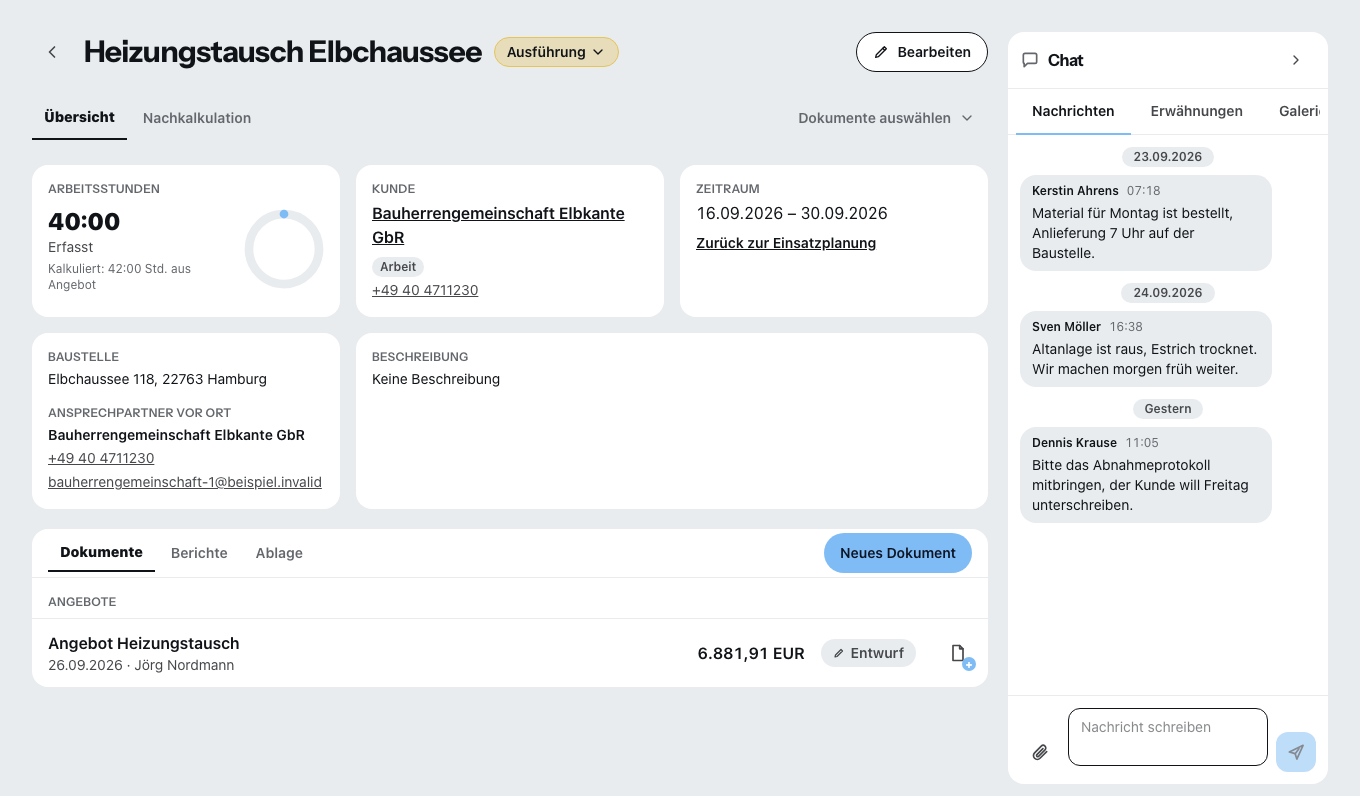Click the Heizungstausch Elbchaussee title
The image size is (1360, 796).
[x=283, y=52]
